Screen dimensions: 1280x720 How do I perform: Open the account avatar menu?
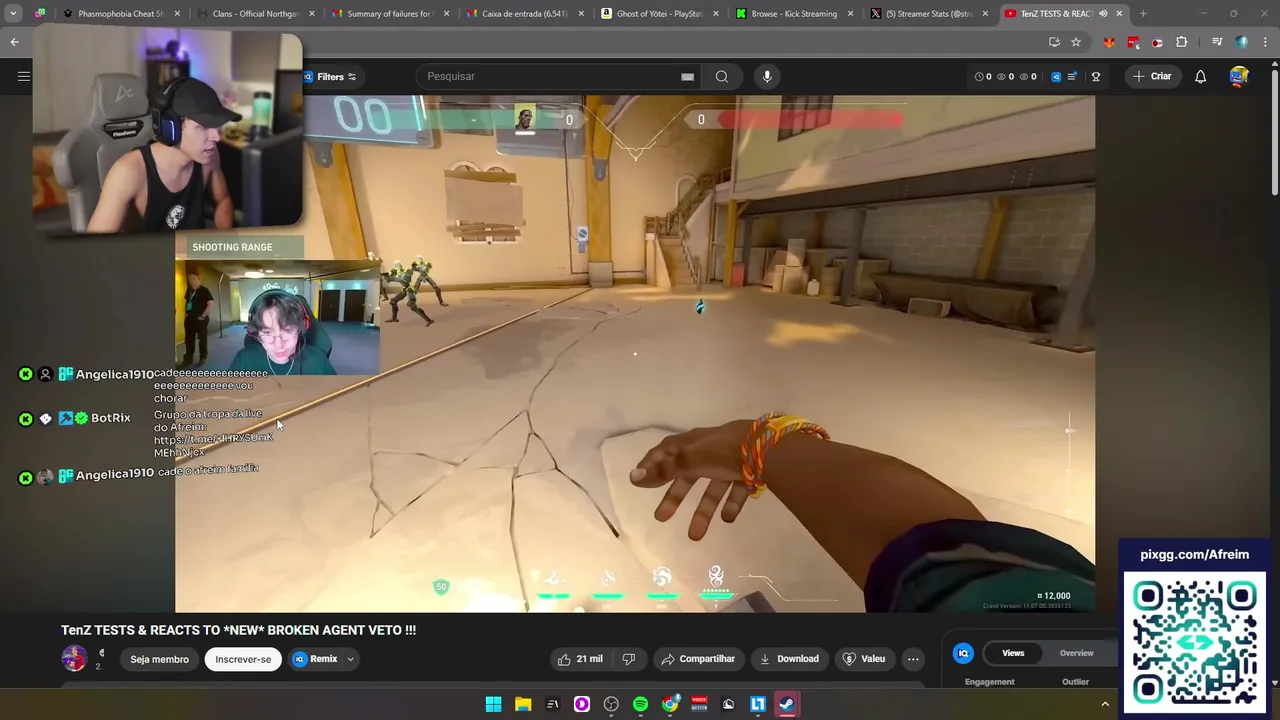click(x=1239, y=76)
